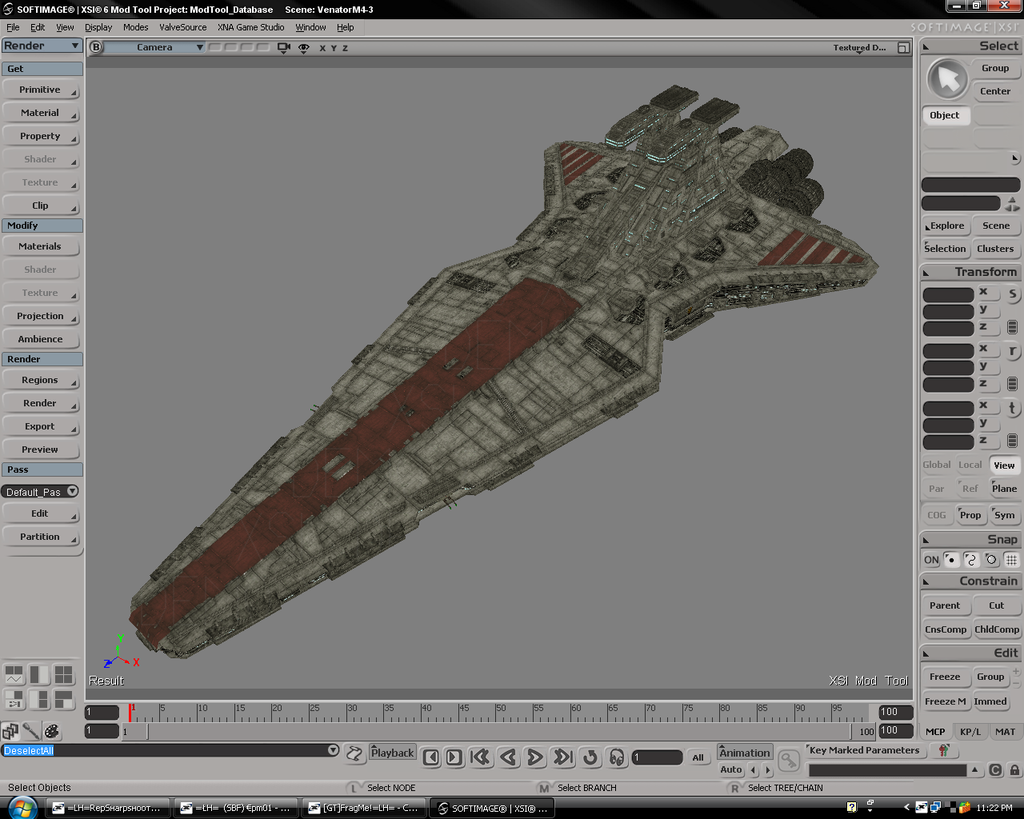This screenshot has height=819, width=1024.
Task: Click the viewport maximize icon beside Textured D...
Action: pos(903,48)
